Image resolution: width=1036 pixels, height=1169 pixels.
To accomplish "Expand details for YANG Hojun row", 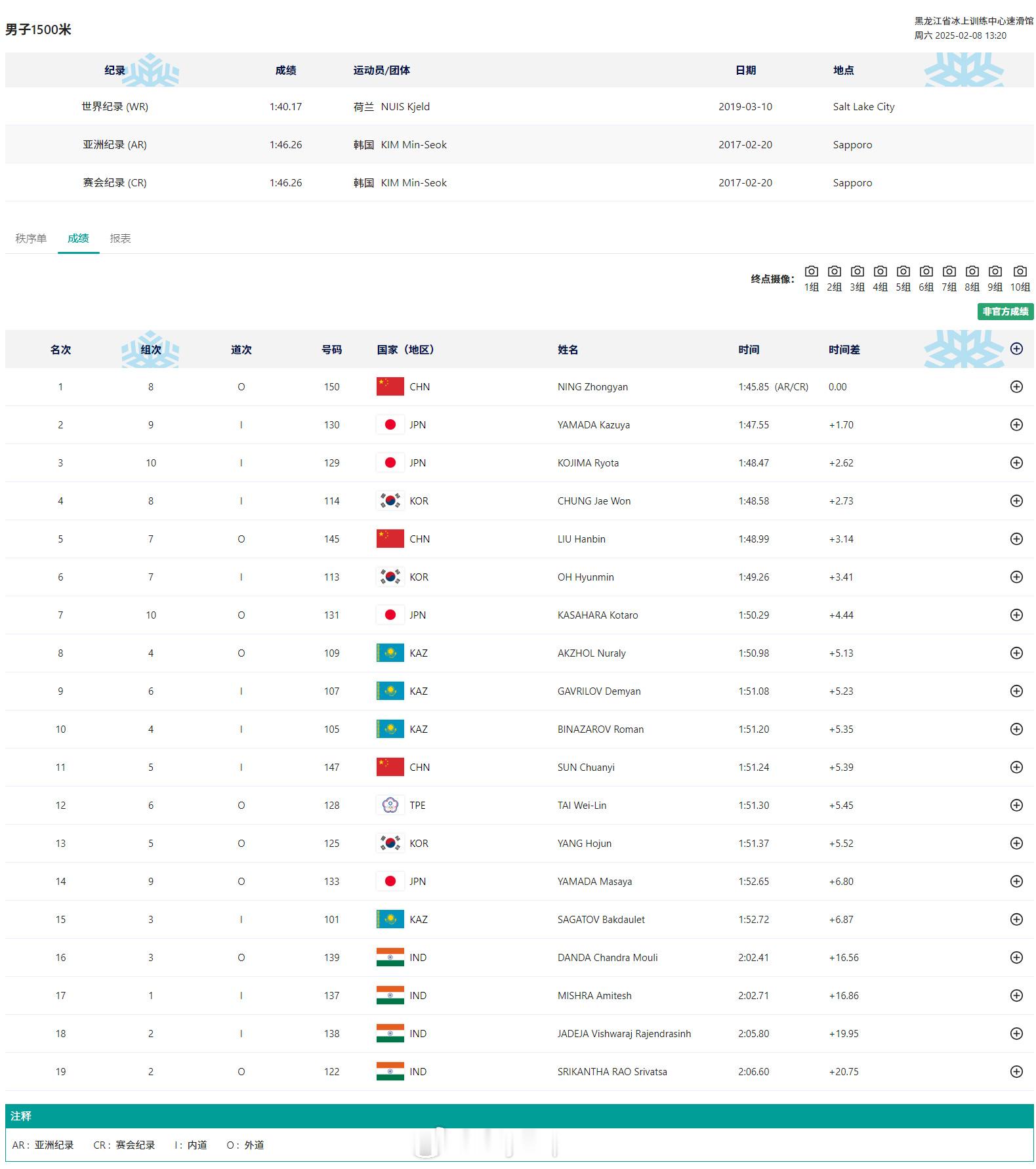I will (1016, 844).
